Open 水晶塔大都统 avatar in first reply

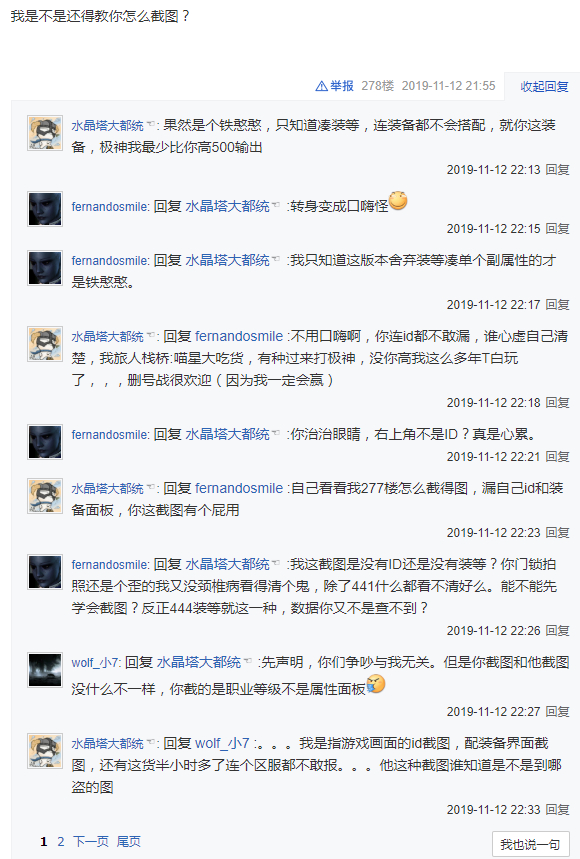pos(45,133)
